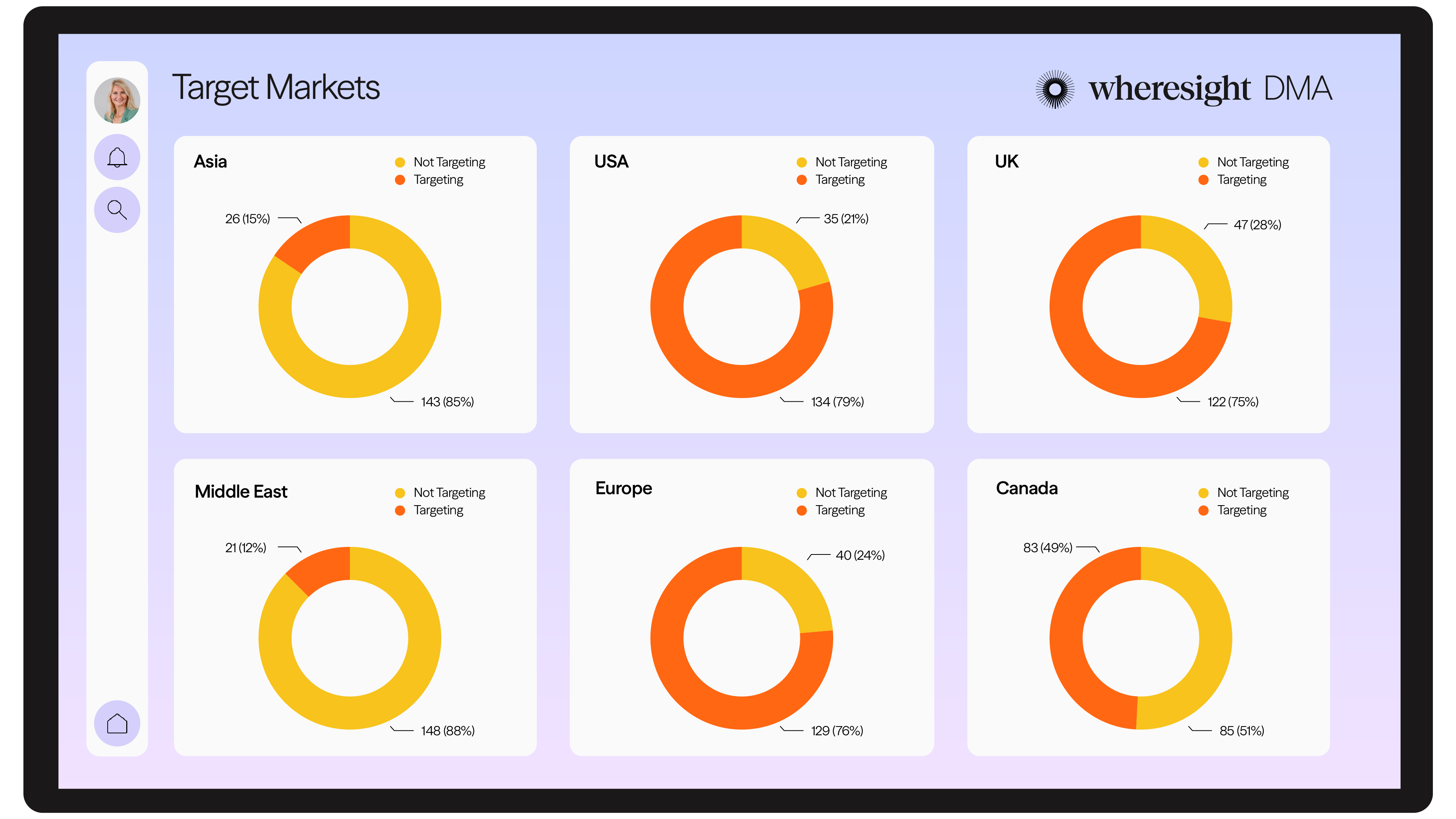Click the Target Markets heading
The width and height of the screenshot is (1456, 819).
[x=276, y=88]
